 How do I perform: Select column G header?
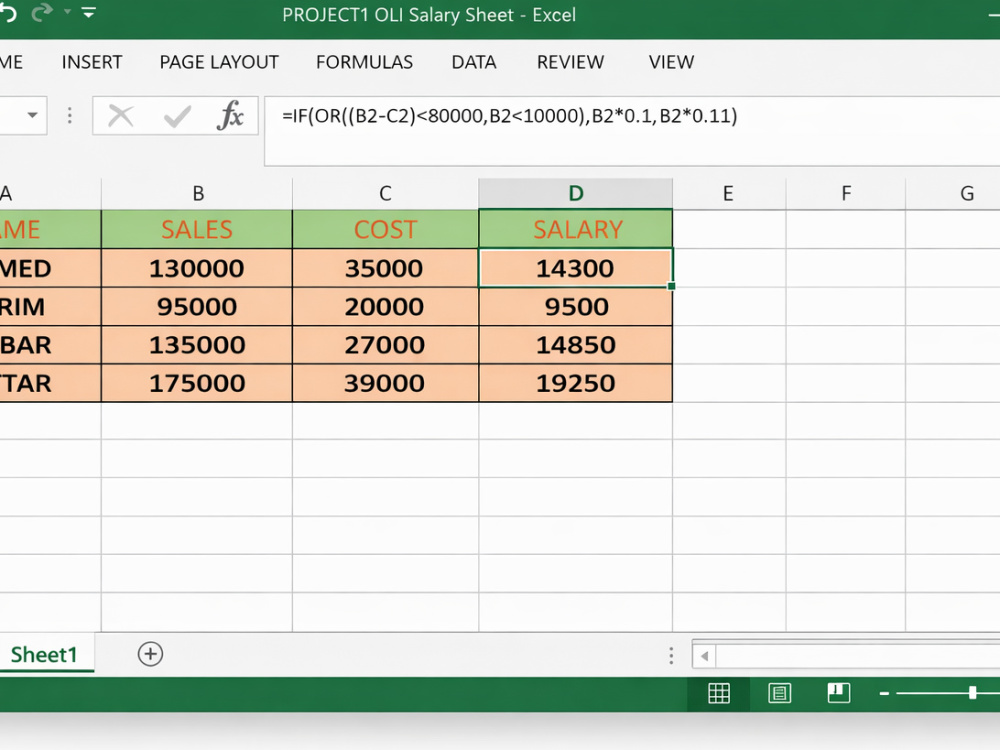point(953,193)
